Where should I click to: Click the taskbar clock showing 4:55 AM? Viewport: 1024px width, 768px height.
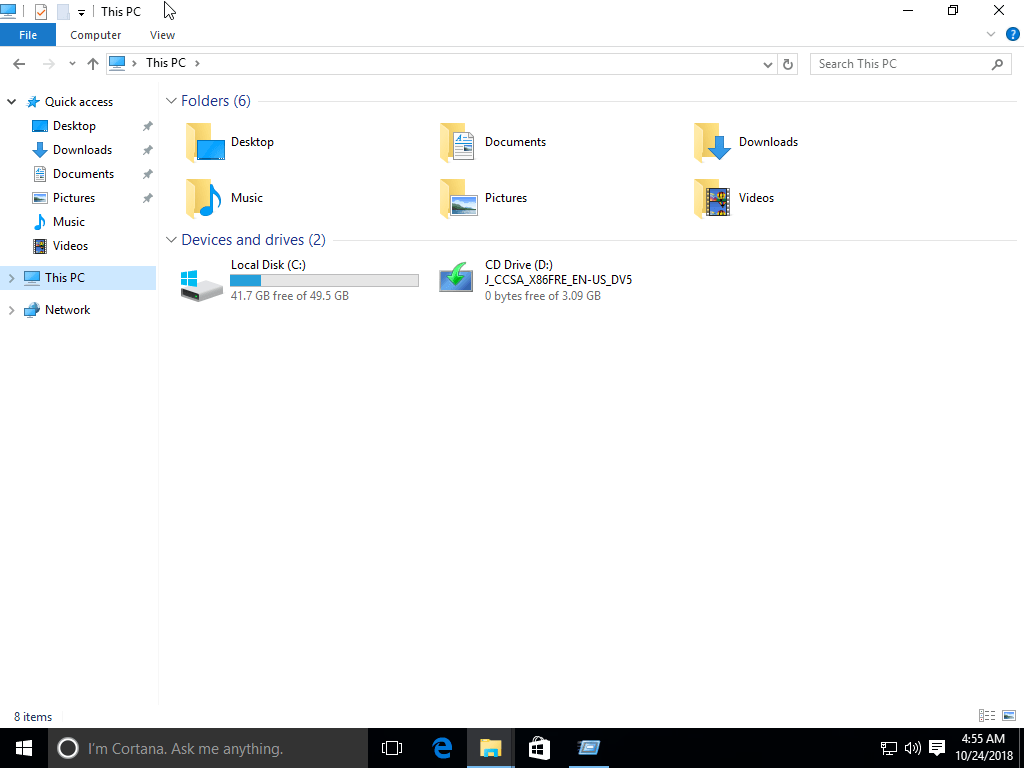(984, 748)
